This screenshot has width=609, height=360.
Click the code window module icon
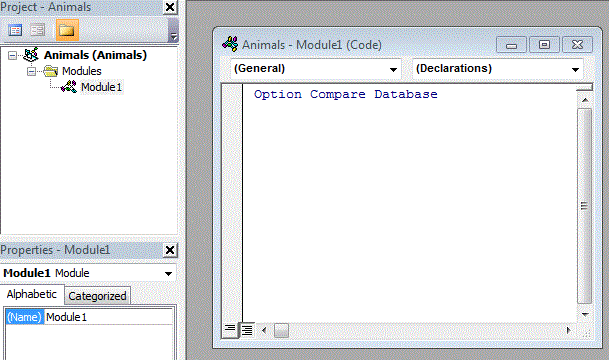(230, 44)
